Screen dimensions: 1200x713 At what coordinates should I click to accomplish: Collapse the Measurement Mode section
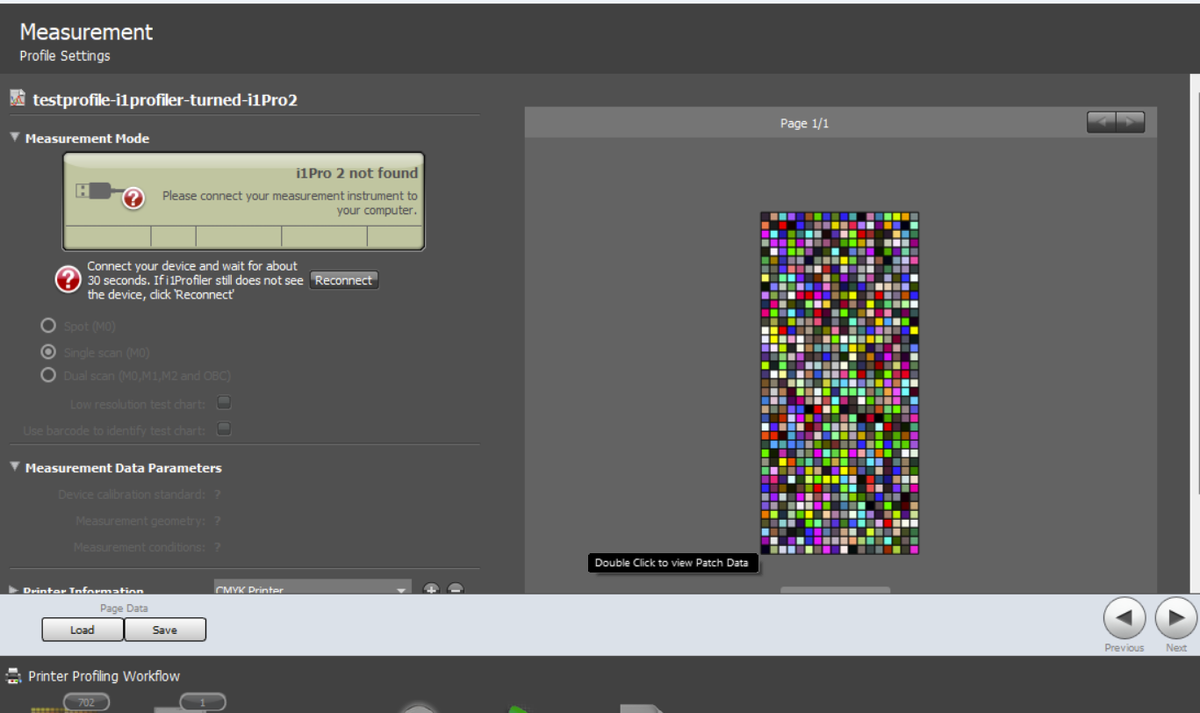point(15,138)
